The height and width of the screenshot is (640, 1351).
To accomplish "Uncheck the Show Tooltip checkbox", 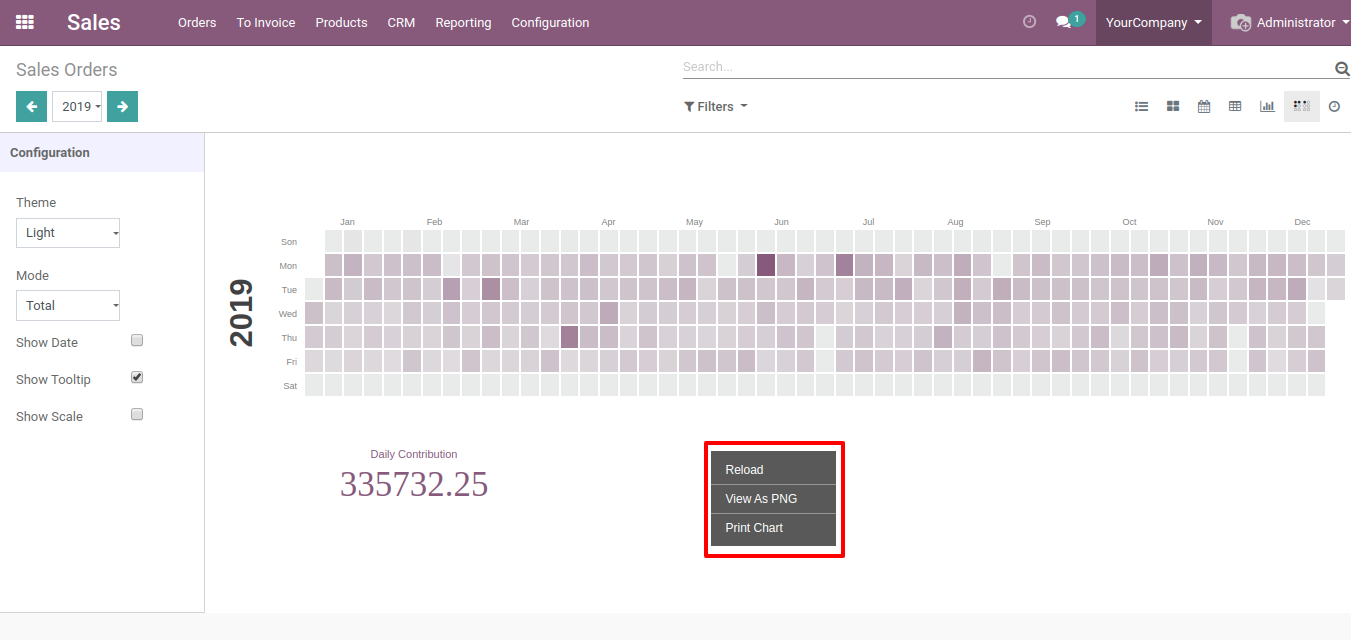I will click(138, 378).
